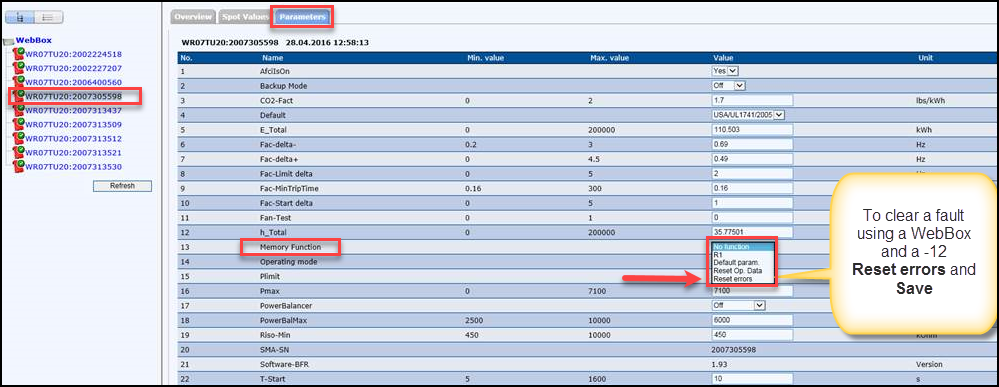The height and width of the screenshot is (387, 999).
Task: Open device link WR07TU20:2007305598
Action: pos(73,96)
